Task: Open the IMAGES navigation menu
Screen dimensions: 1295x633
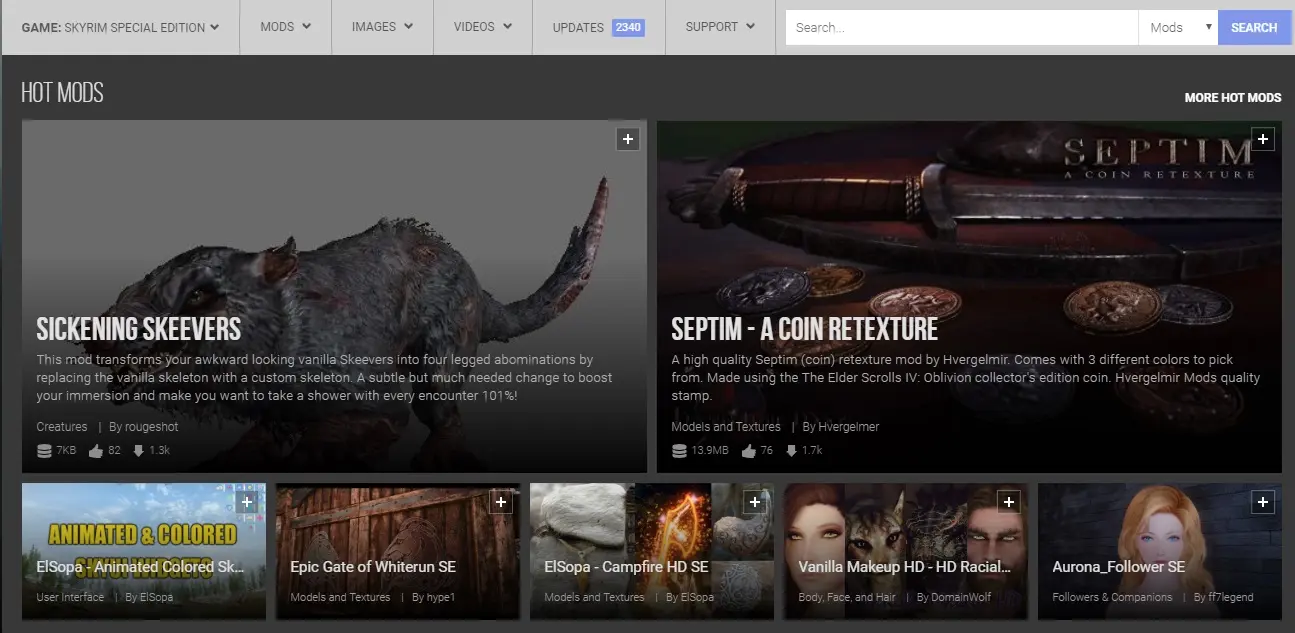Action: point(383,27)
